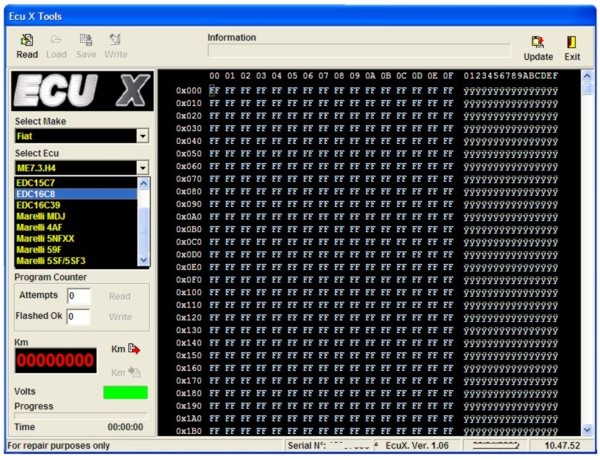Click the Ecu list scrollbar thumb
The height and width of the screenshot is (460, 600).
[x=143, y=230]
